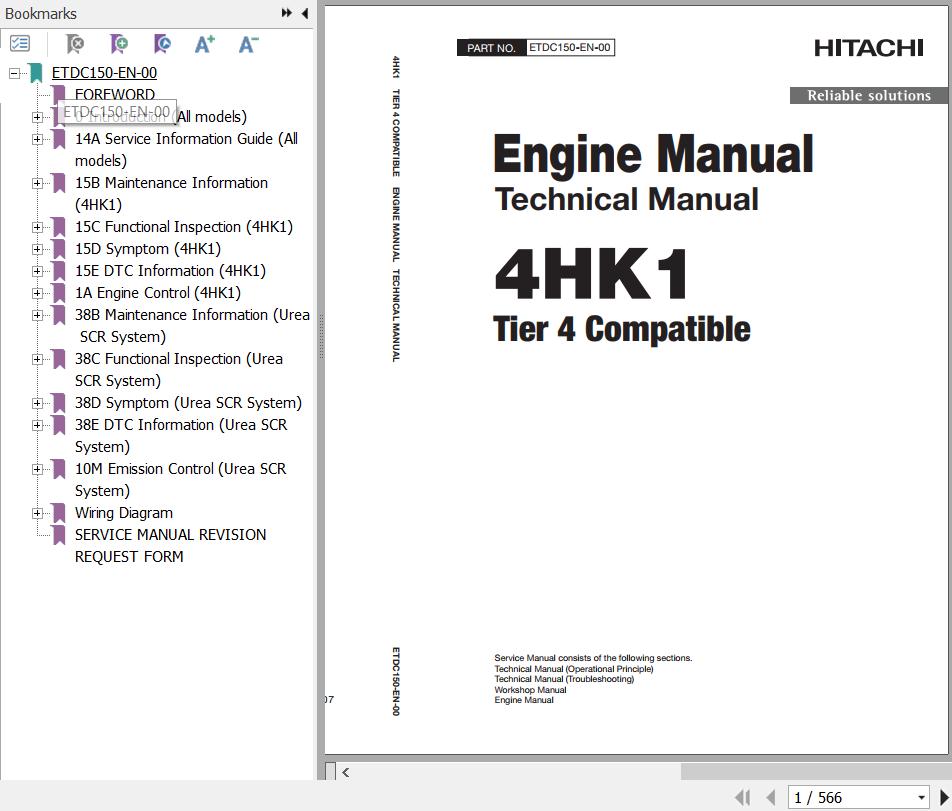Open the bookmark options menu icon
This screenshot has width=952, height=811.
pos(20,44)
